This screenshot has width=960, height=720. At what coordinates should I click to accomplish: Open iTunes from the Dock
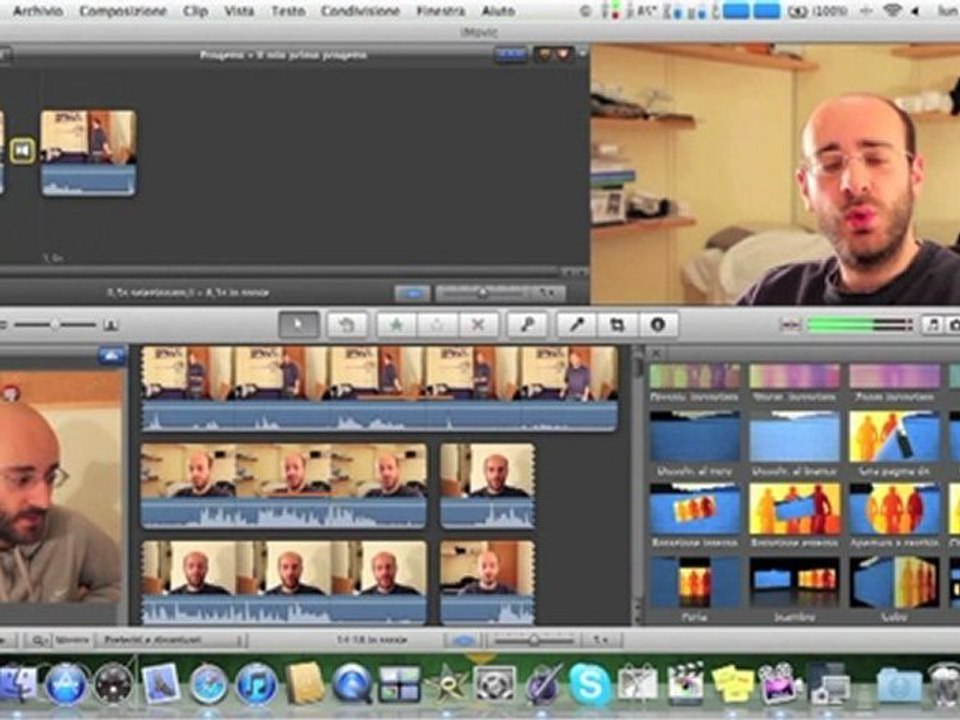pos(256,684)
